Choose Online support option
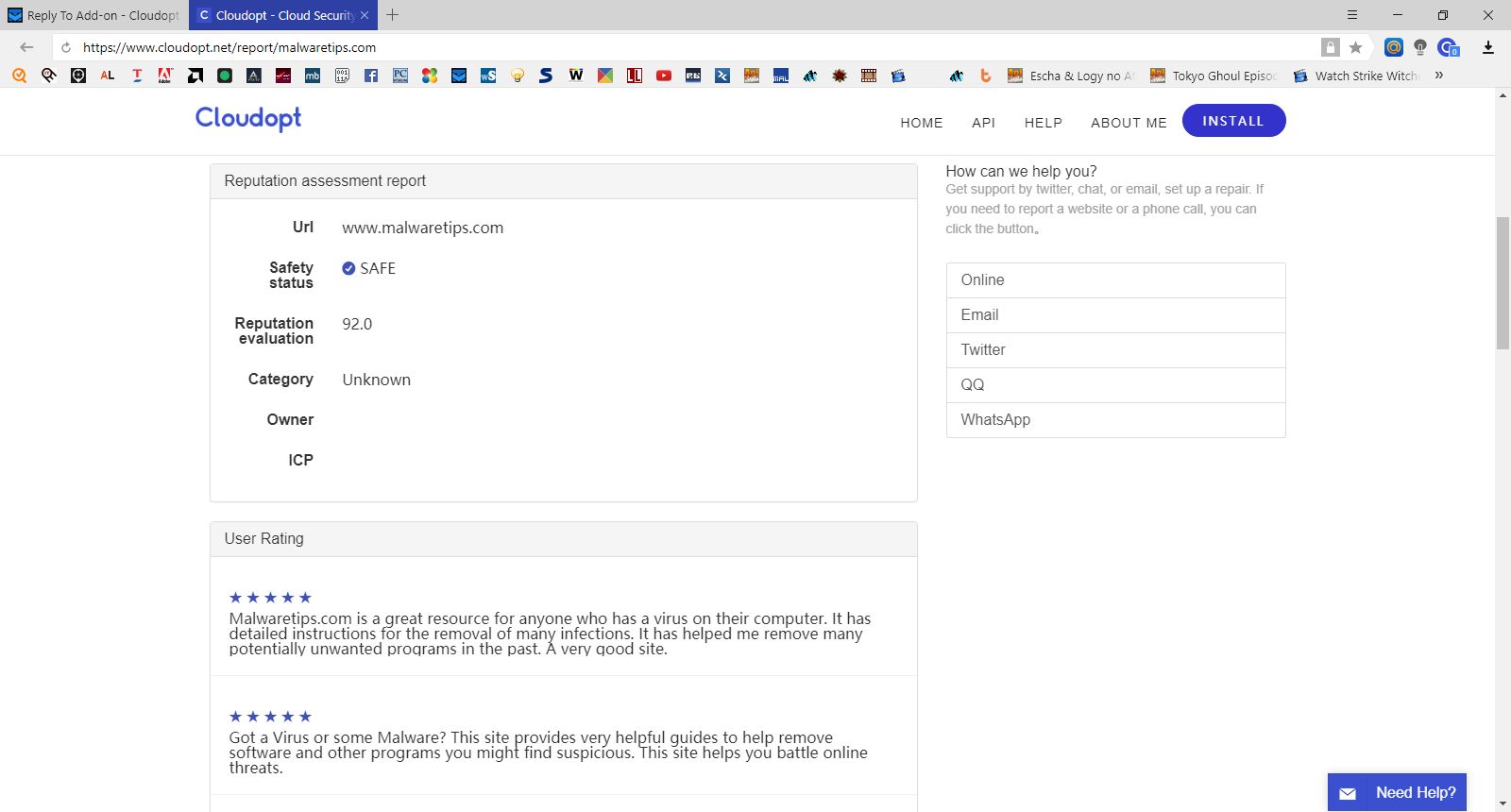This screenshot has height=812, width=1511. pos(1115,280)
